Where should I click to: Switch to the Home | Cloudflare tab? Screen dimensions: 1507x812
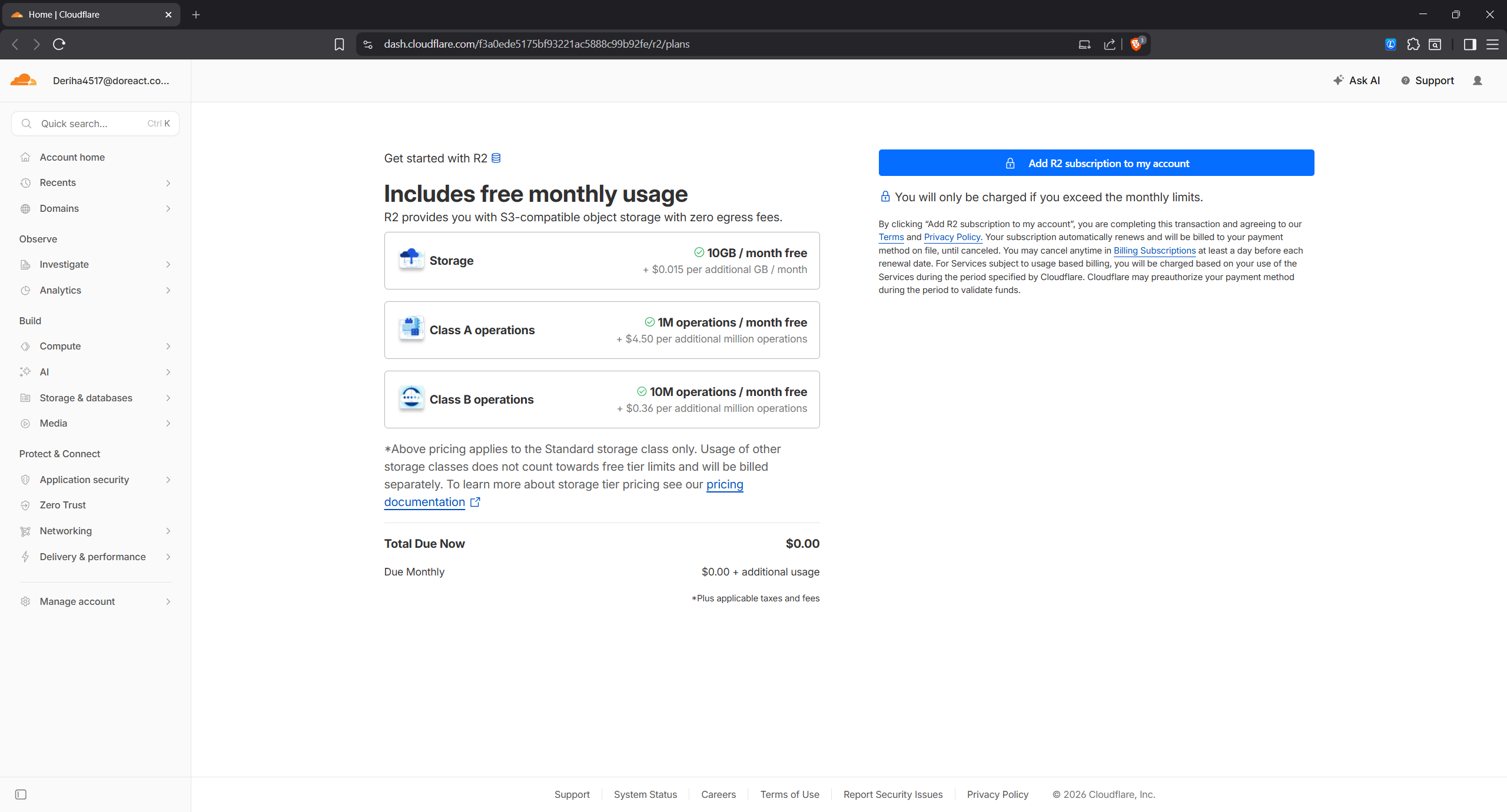click(x=91, y=15)
